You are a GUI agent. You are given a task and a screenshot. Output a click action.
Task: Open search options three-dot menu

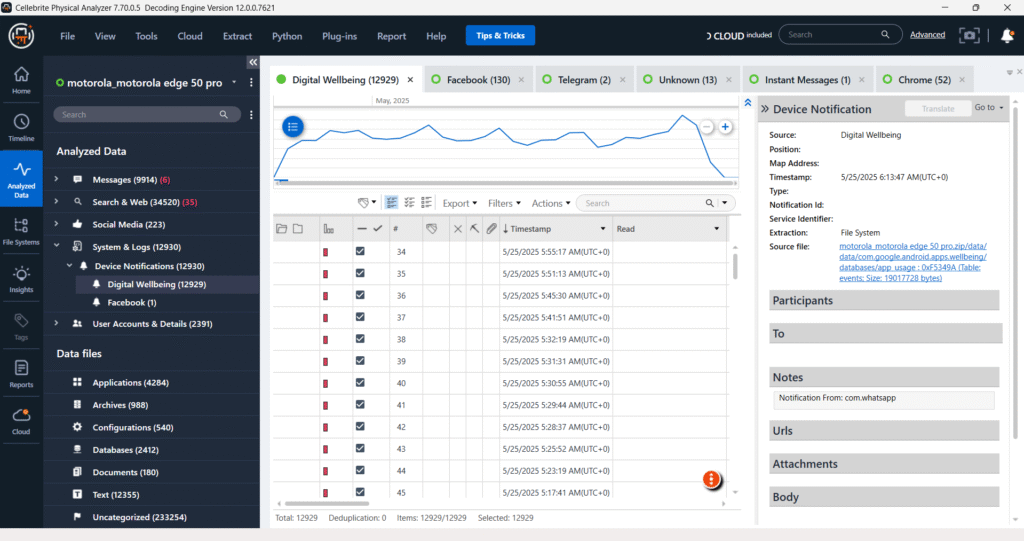click(x=251, y=114)
